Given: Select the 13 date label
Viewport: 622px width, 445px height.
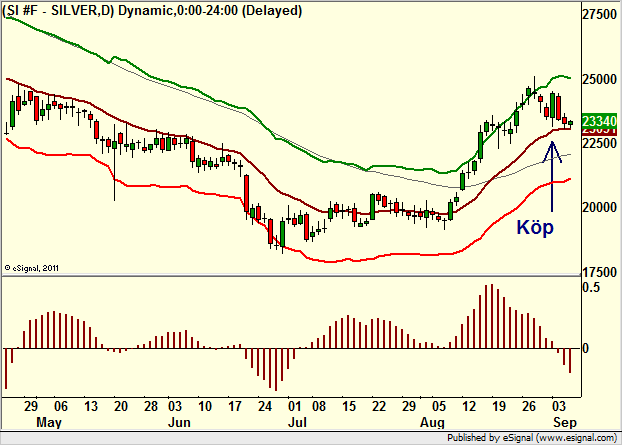Looking at the screenshot, I should [x=91, y=406].
